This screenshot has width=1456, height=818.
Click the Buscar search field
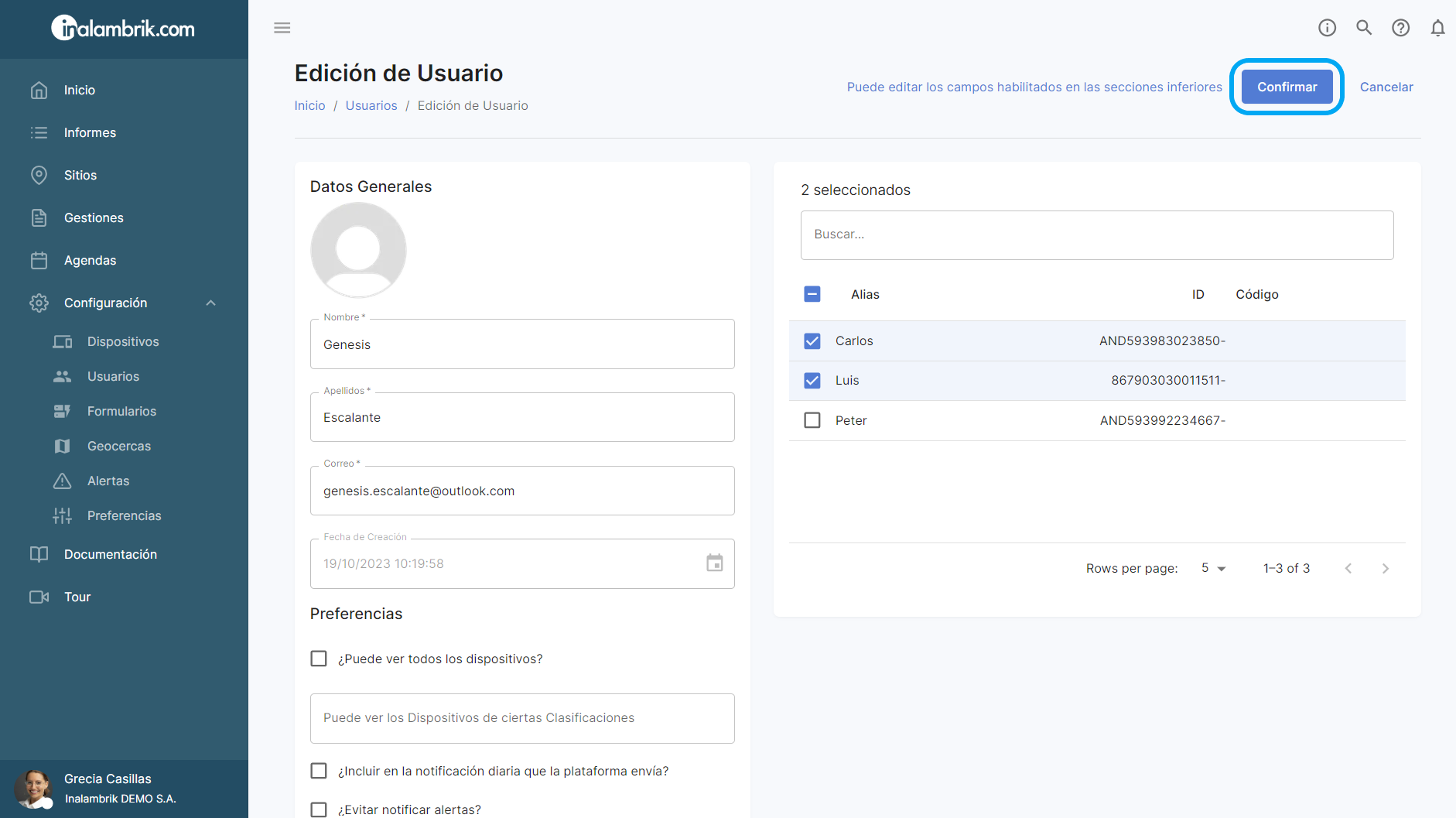(x=1097, y=235)
